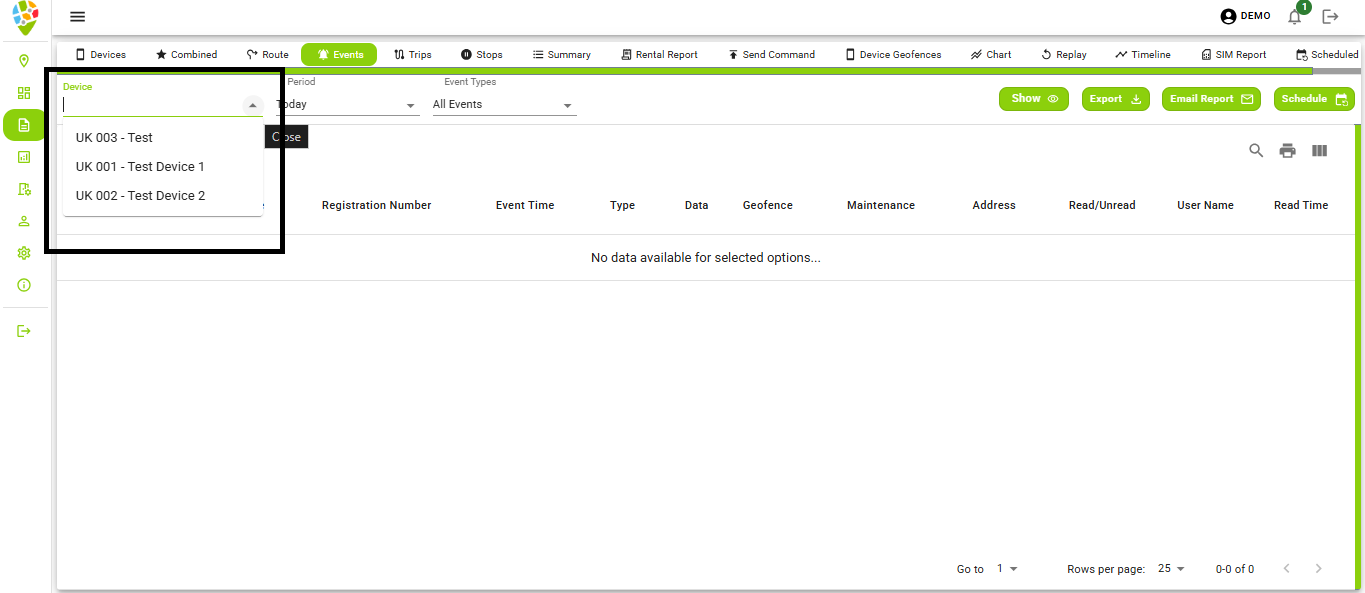Click the Export button
Viewport: 1365px width, 593px height.
[x=1115, y=99]
